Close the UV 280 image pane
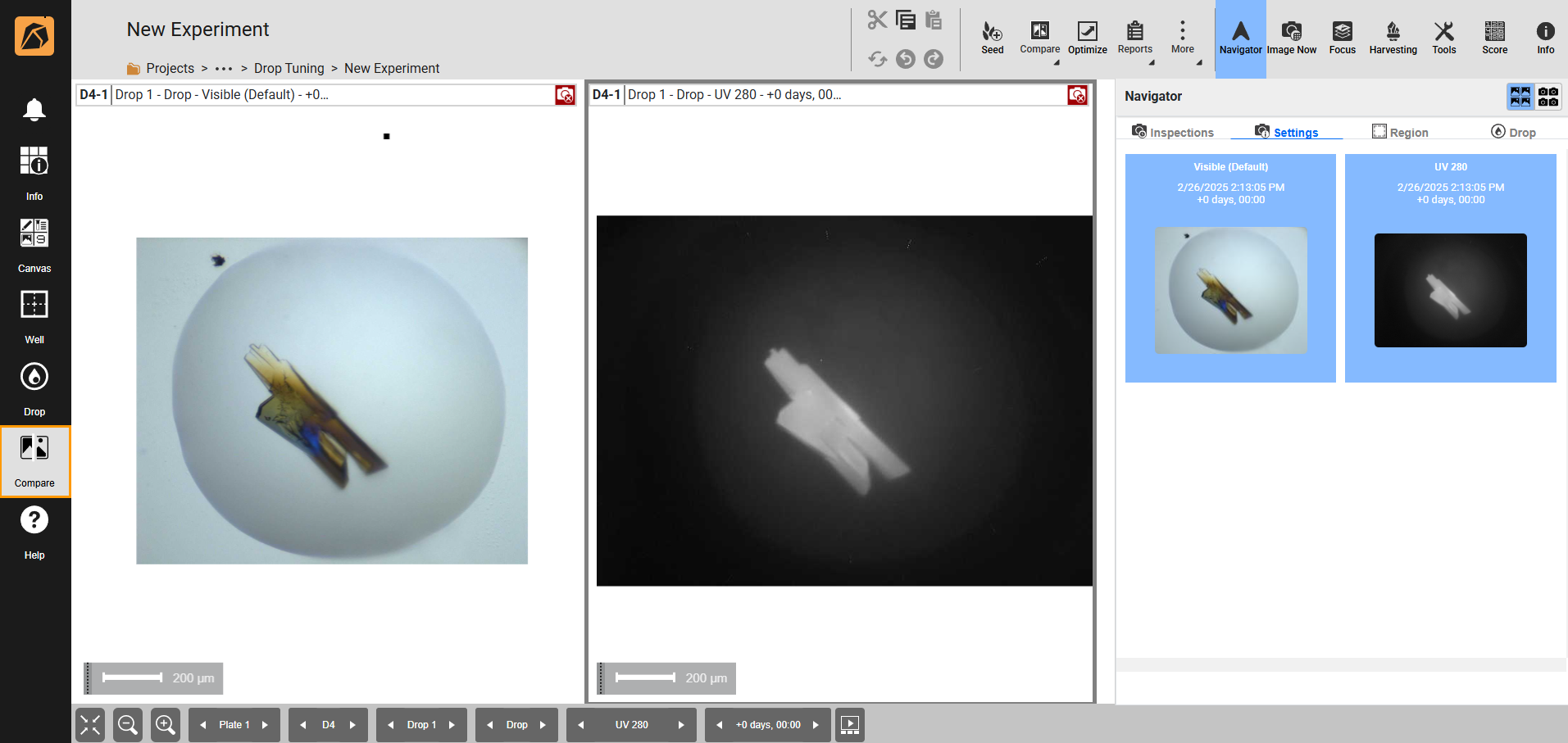 click(1078, 95)
